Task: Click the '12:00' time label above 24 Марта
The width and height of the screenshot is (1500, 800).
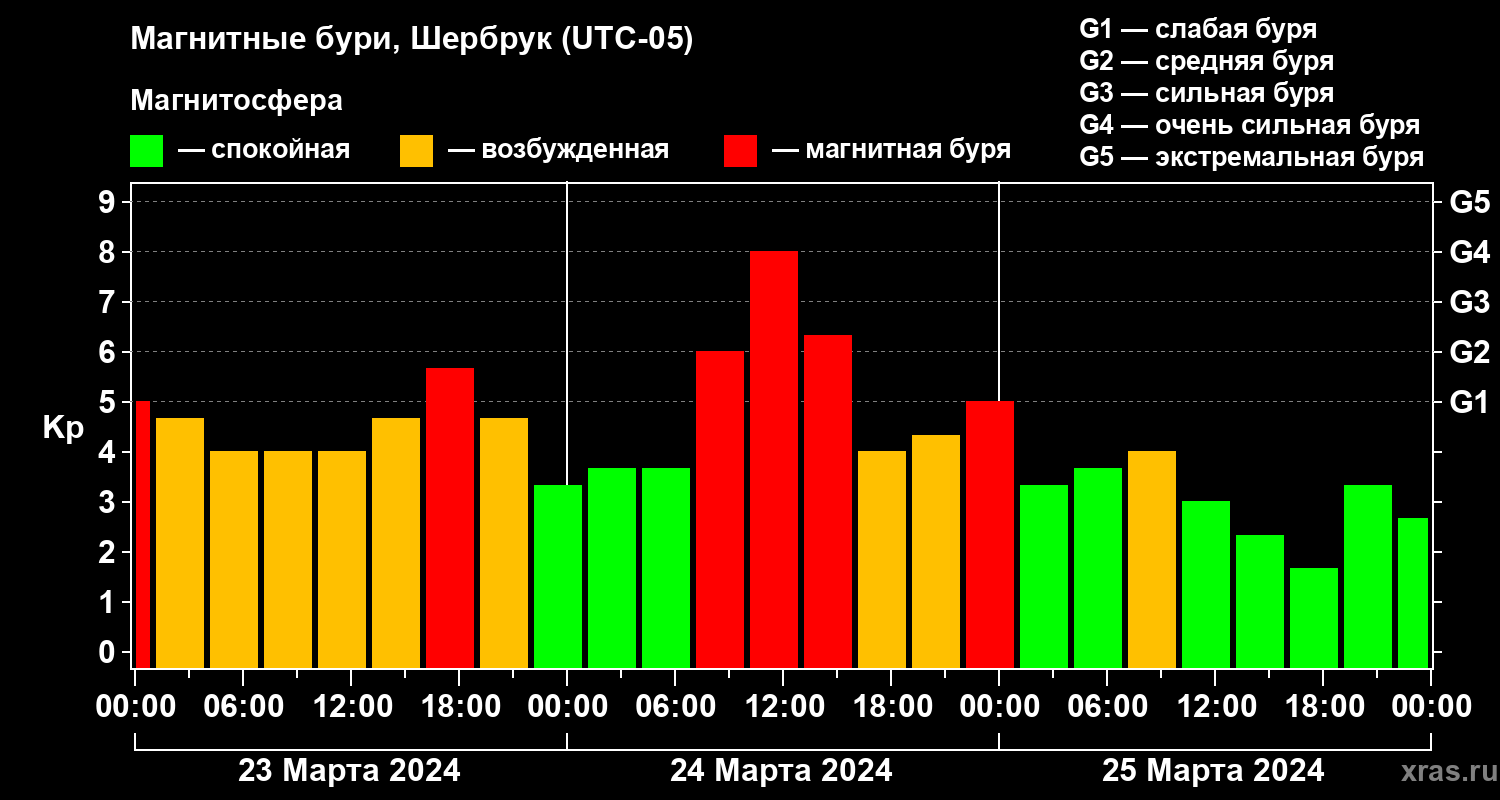Action: (783, 707)
